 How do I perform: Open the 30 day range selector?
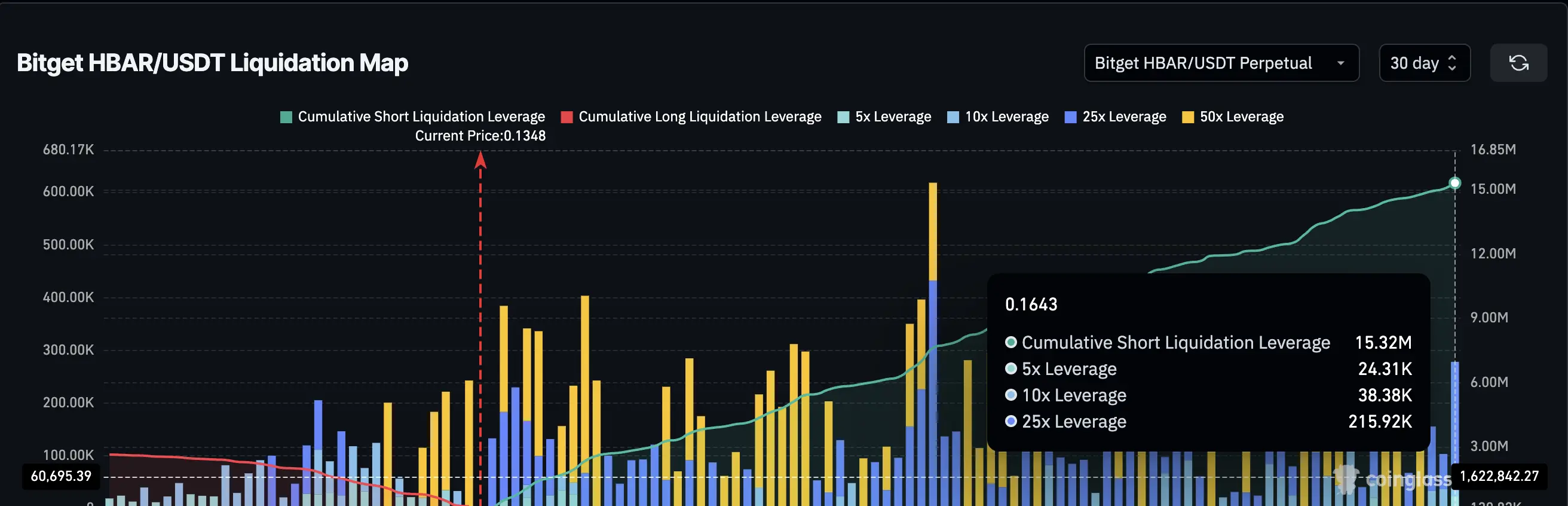tap(1425, 63)
